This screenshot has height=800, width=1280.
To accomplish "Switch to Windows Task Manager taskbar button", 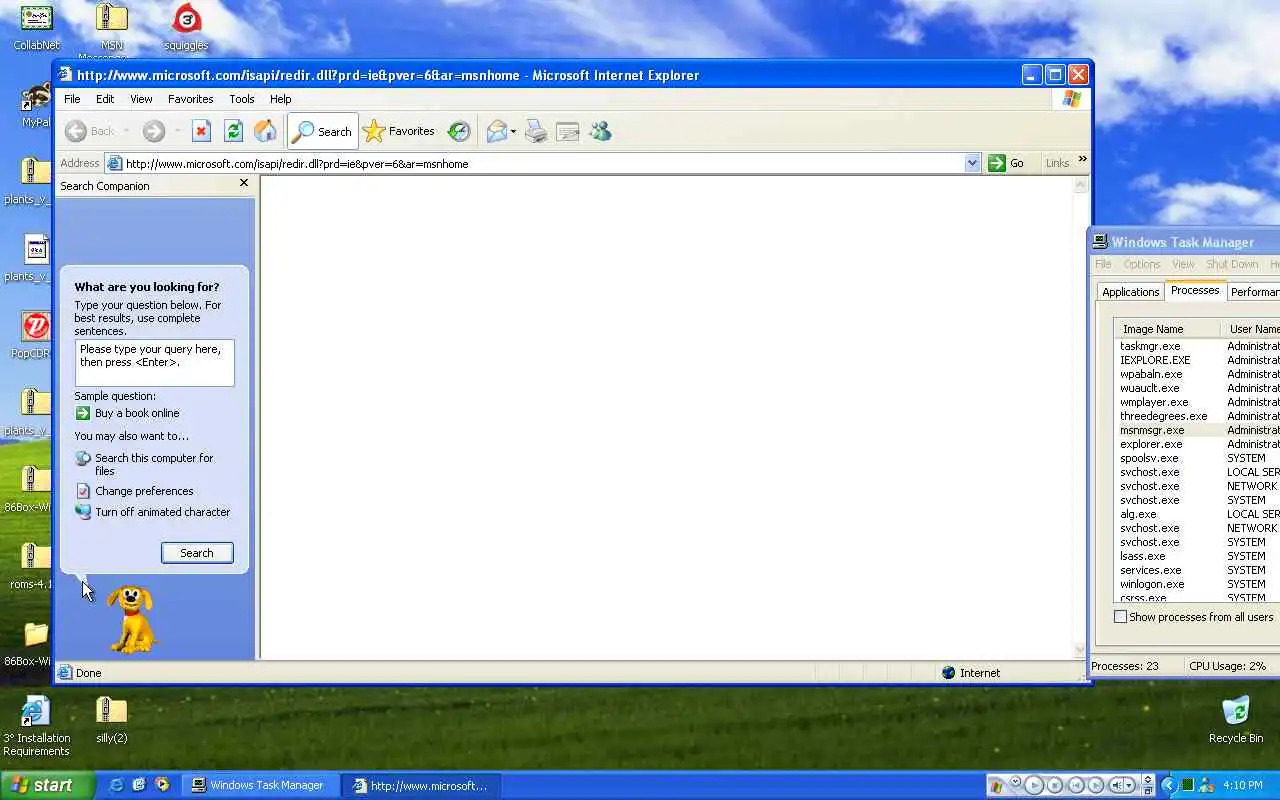I will coord(260,786).
